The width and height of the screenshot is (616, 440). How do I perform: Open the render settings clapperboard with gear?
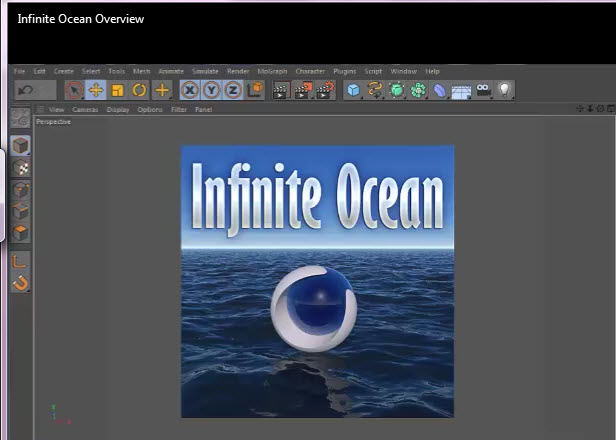click(325, 90)
